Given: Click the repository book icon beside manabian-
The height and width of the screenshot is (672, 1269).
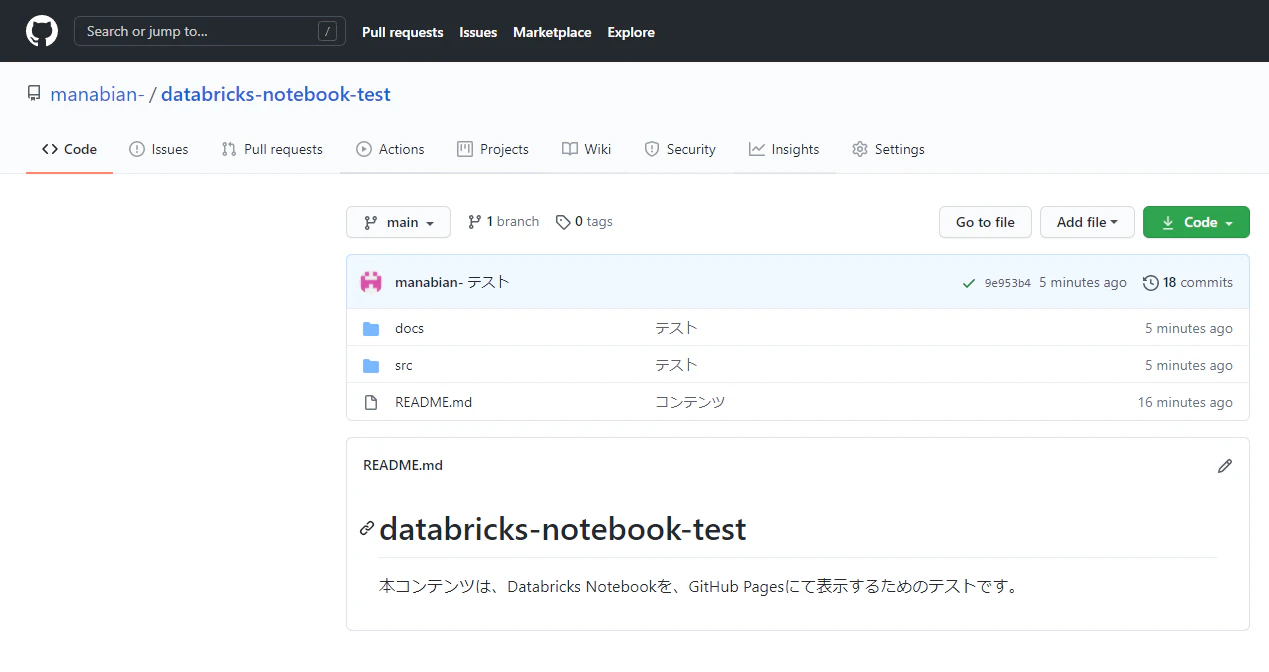Looking at the screenshot, I should [x=34, y=94].
